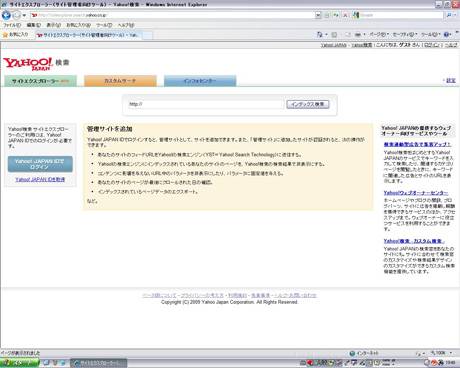Click the Windows スタート button

click(x=19, y=363)
